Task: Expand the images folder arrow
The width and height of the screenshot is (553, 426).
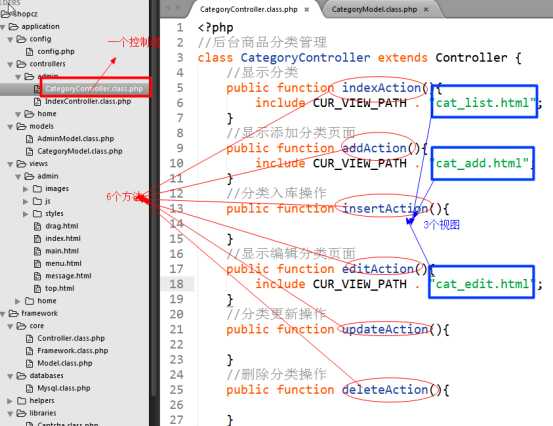Action: pyautogui.click(x=26, y=189)
